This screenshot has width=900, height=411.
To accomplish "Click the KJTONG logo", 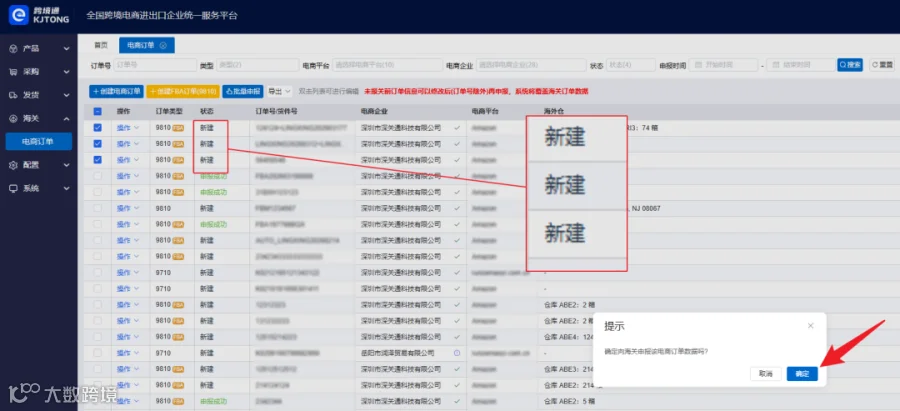I will pyautogui.click(x=40, y=14).
